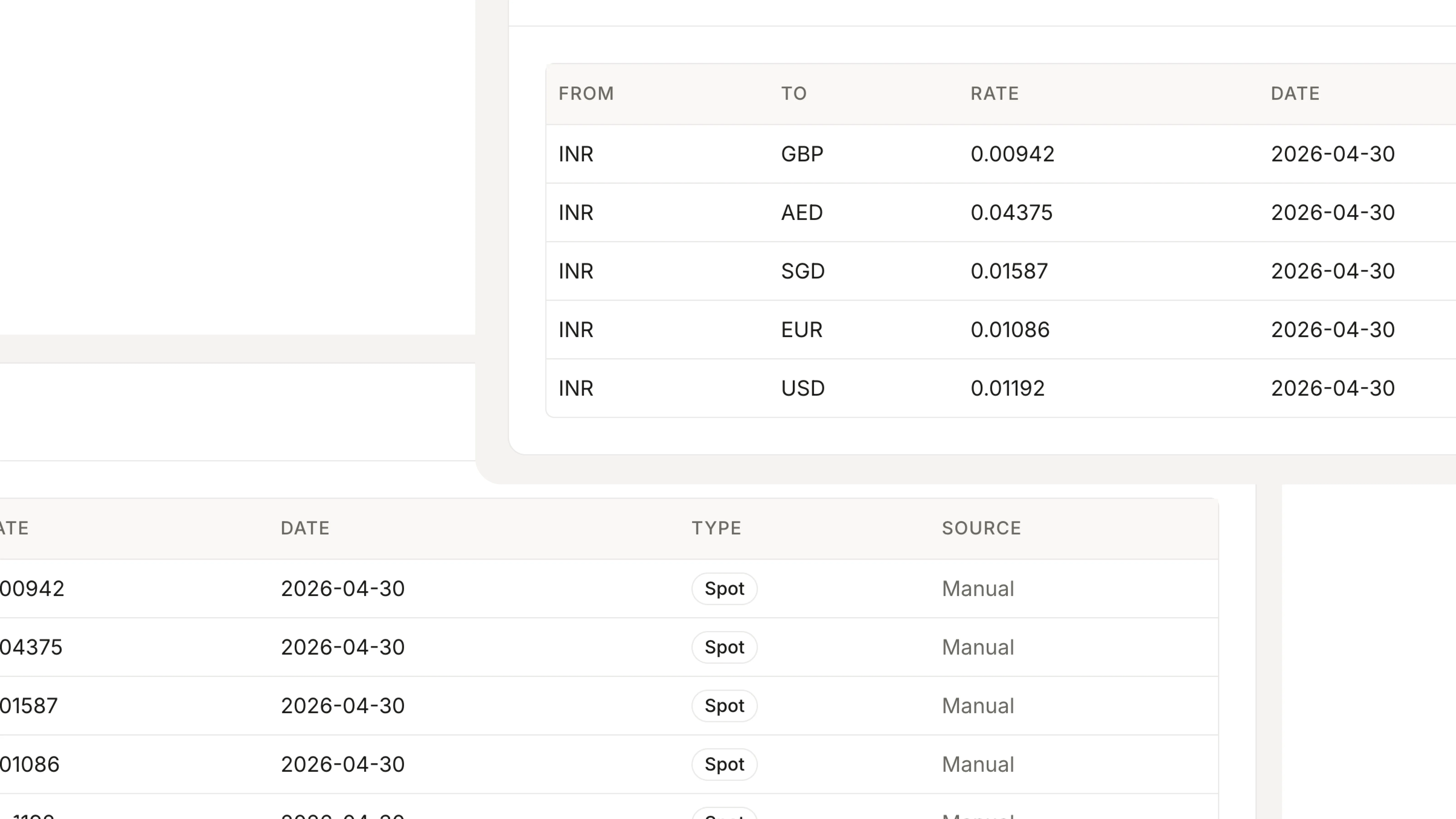Click the 0.01587 rate in the SGD row
1456x819 pixels.
point(1009,271)
